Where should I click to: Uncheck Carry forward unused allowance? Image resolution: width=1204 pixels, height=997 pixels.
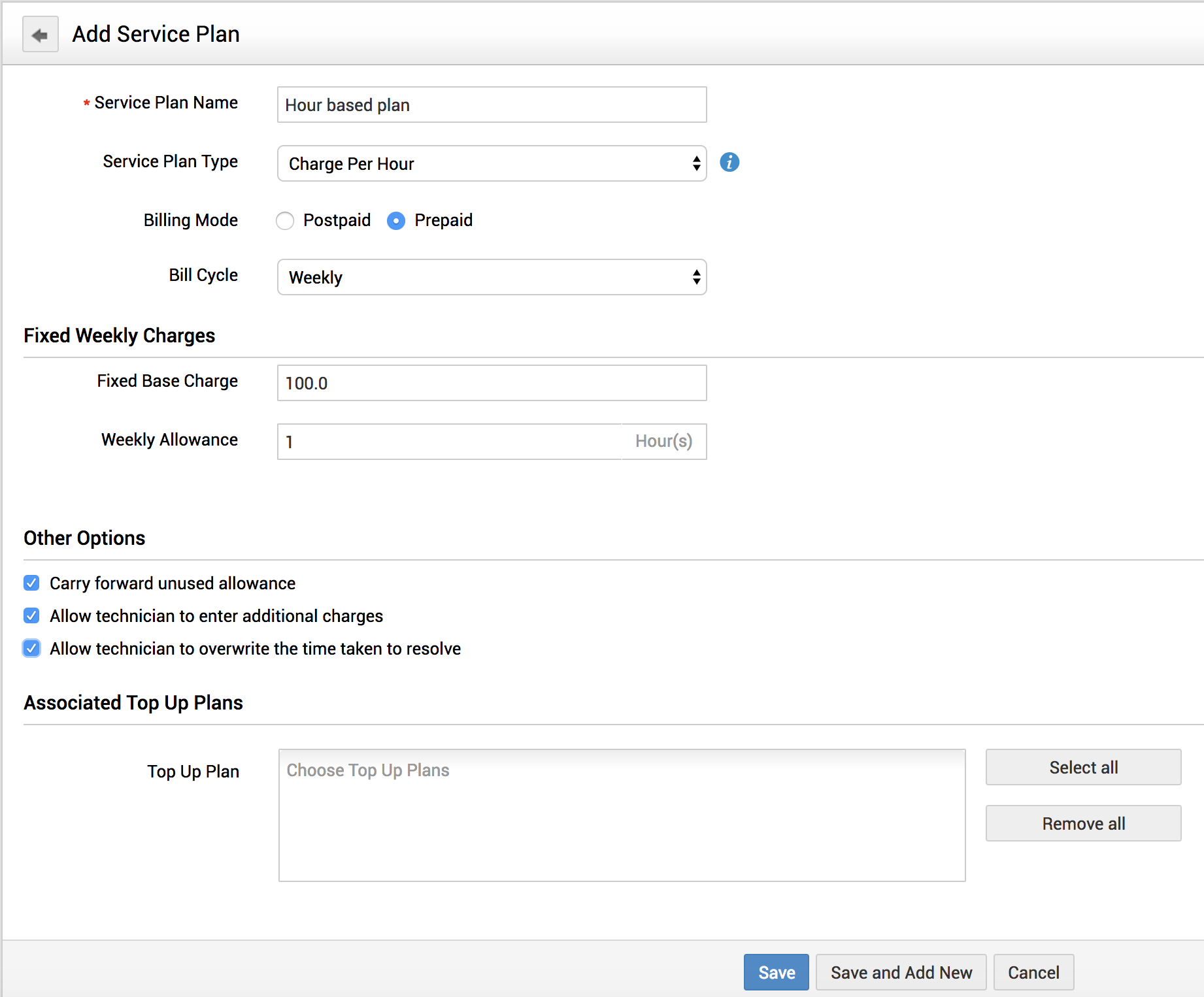tap(31, 583)
